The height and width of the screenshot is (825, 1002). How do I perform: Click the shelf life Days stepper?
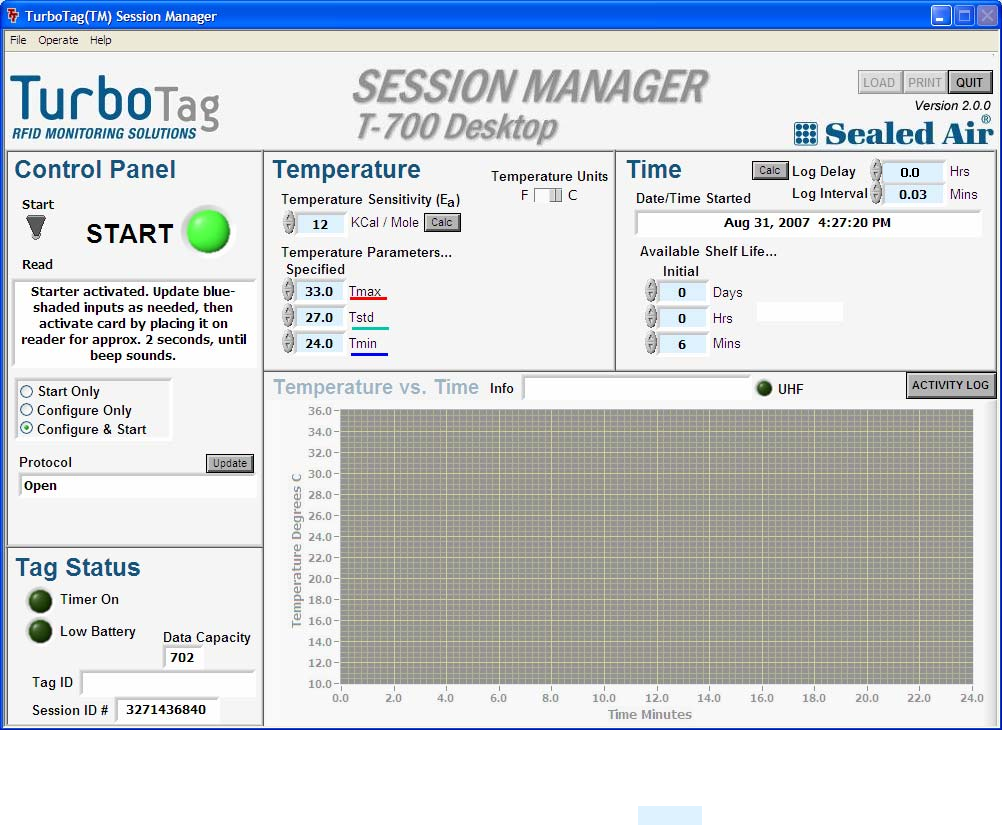651,291
